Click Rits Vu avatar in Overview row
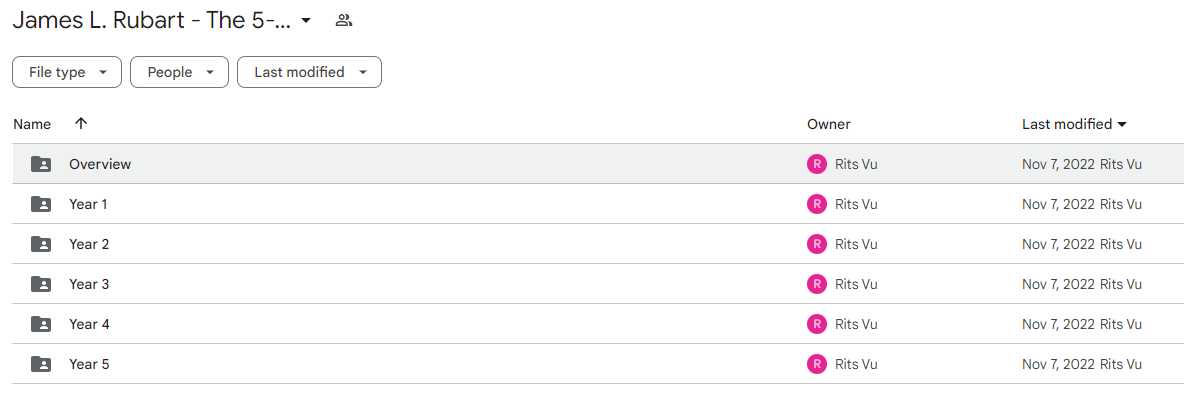Image resolution: width=1184 pixels, height=394 pixels. tap(816, 164)
